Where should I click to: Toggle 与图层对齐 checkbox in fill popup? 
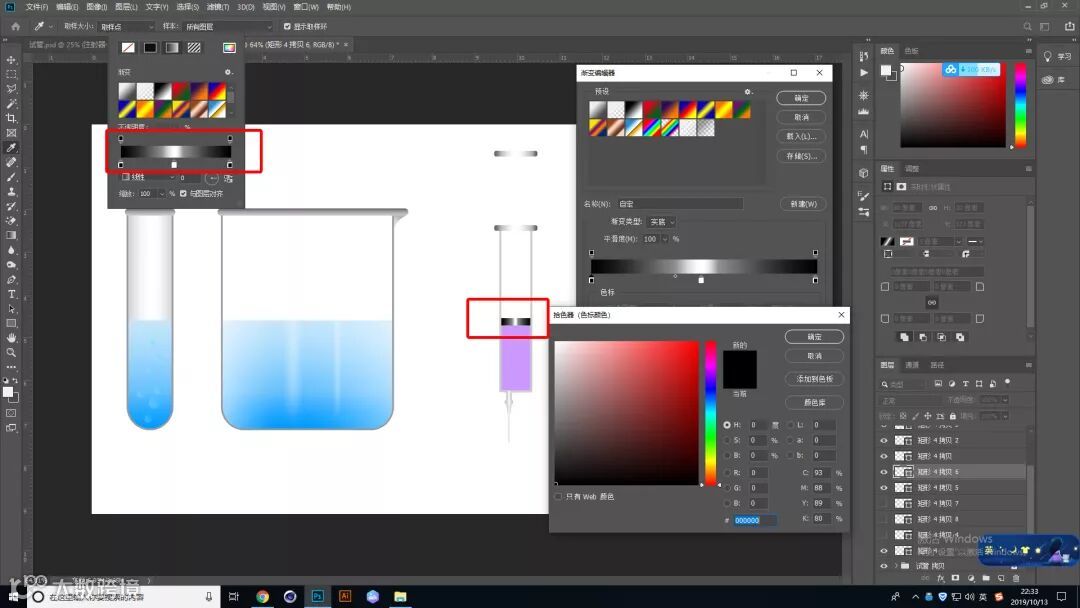[x=183, y=193]
